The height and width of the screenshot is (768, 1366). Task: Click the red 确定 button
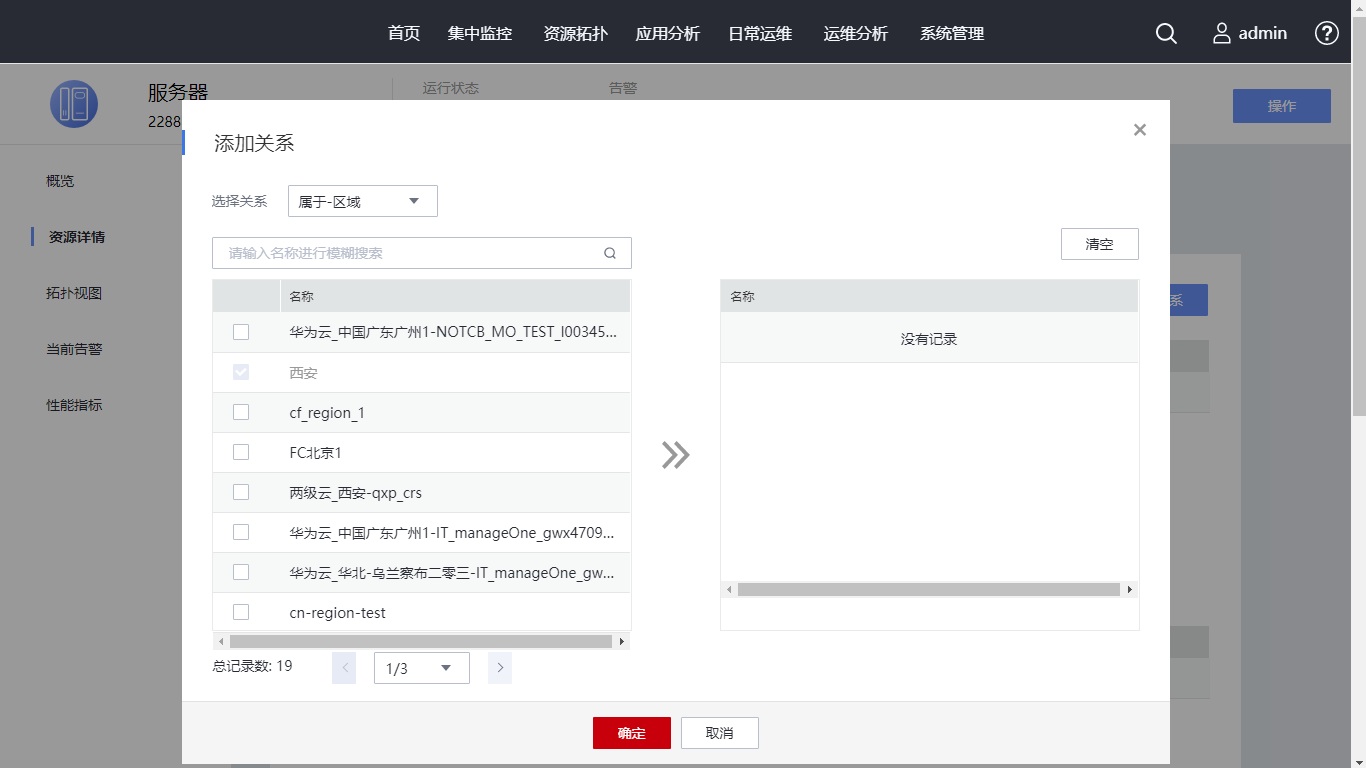[631, 733]
